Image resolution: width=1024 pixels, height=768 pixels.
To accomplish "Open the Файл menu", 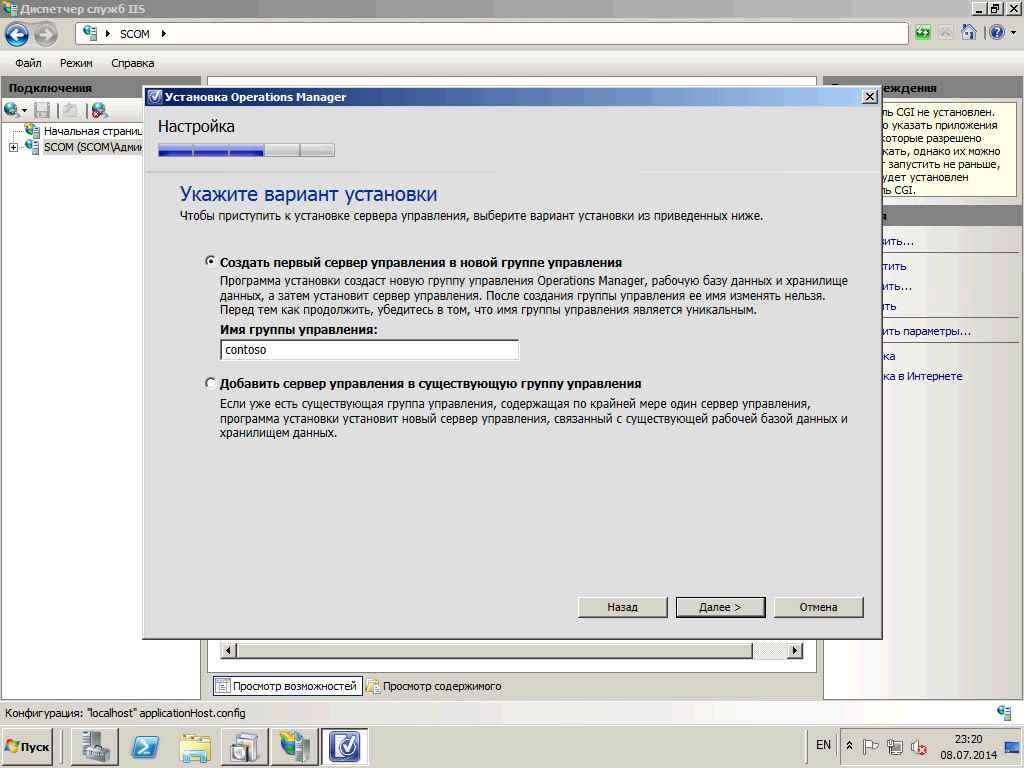I will coord(28,63).
